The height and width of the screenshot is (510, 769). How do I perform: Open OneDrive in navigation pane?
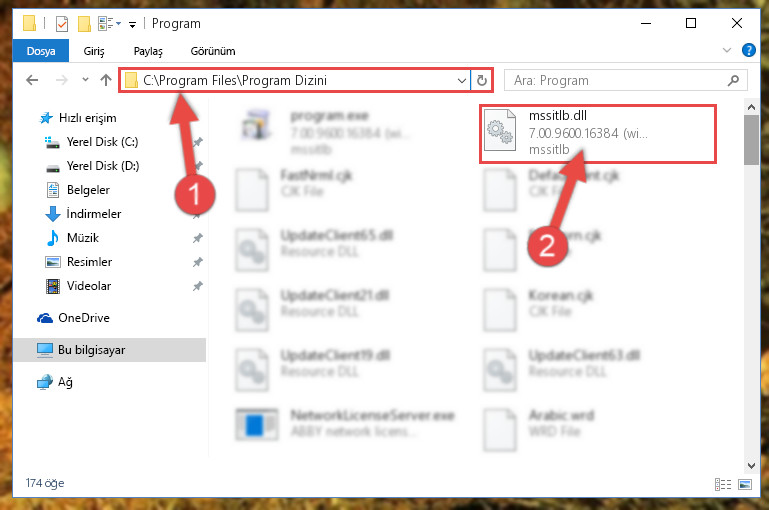84,318
